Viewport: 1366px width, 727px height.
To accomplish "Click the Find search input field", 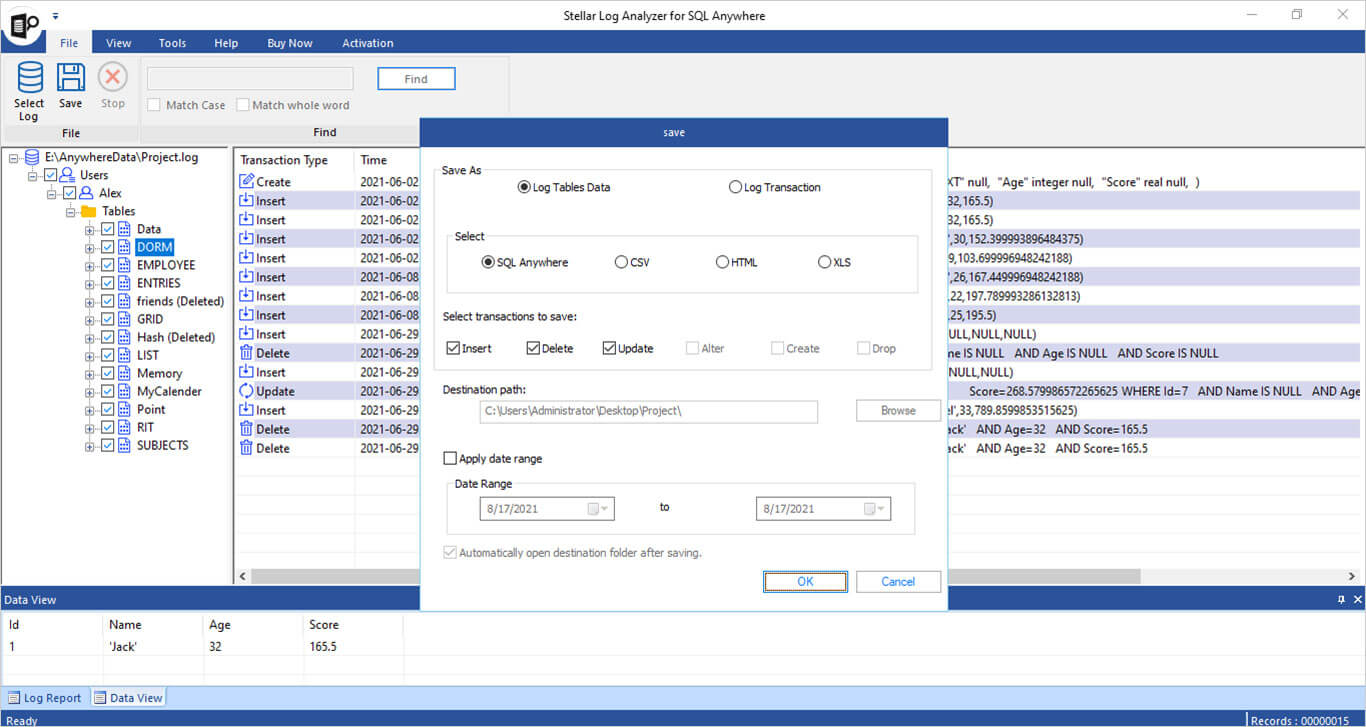I will point(250,79).
